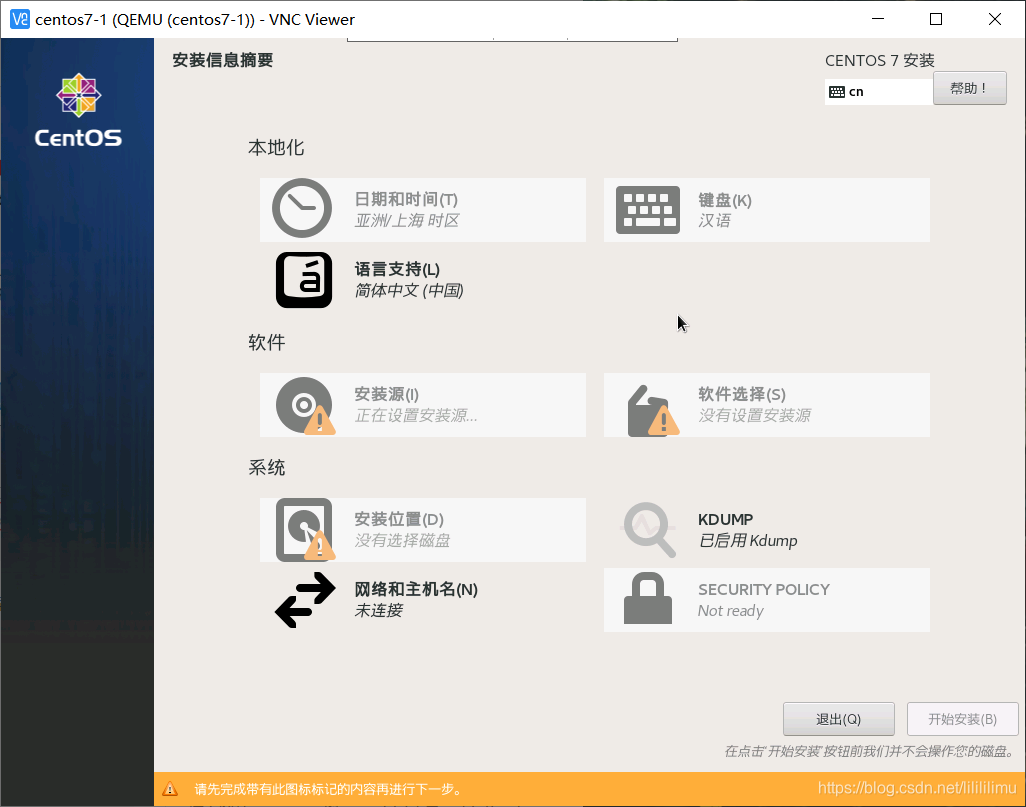Click the 系统 section heading
Screen dimensions: 1026x807
click(x=267, y=467)
